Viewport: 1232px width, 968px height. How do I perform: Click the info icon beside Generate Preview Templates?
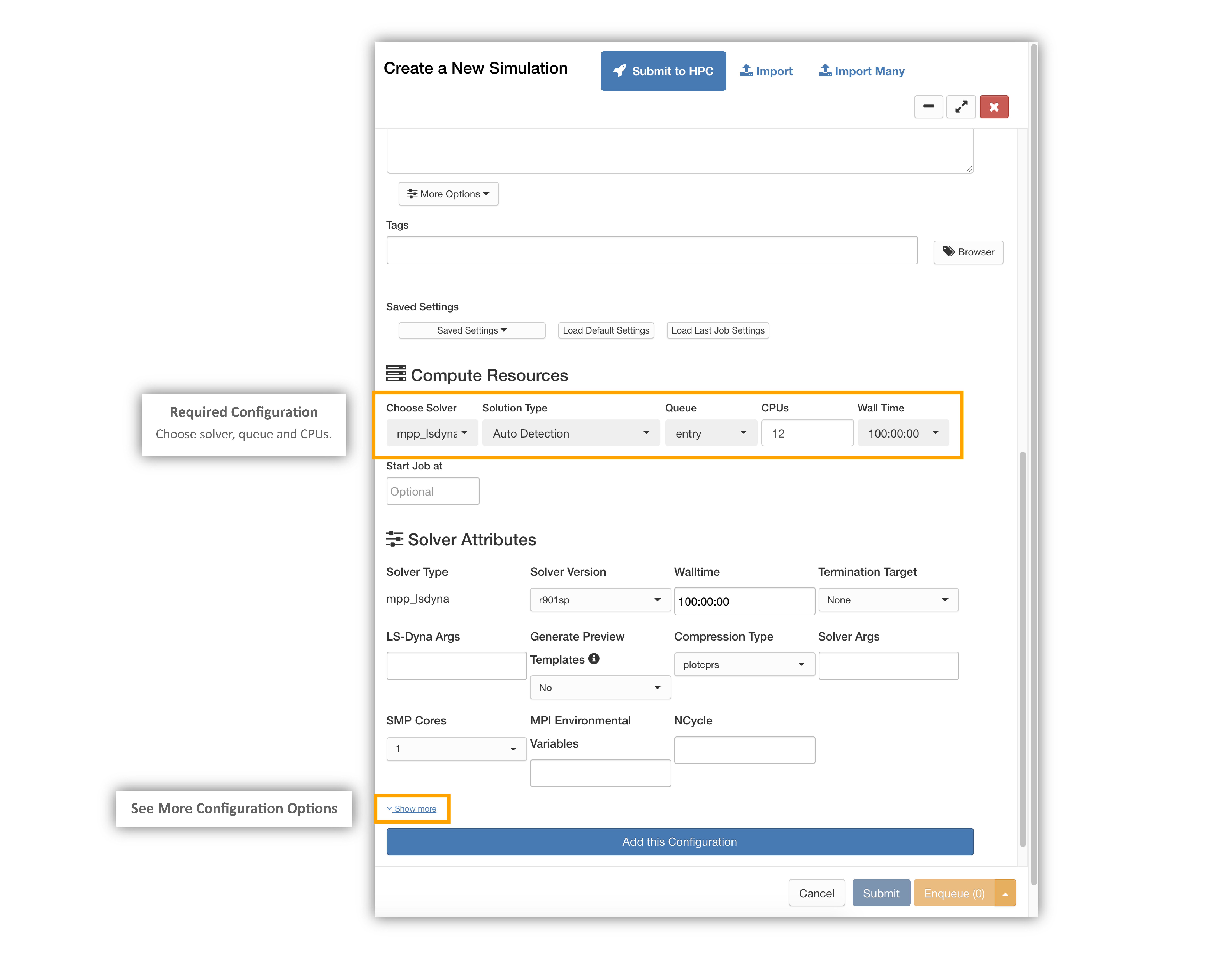[x=594, y=659]
